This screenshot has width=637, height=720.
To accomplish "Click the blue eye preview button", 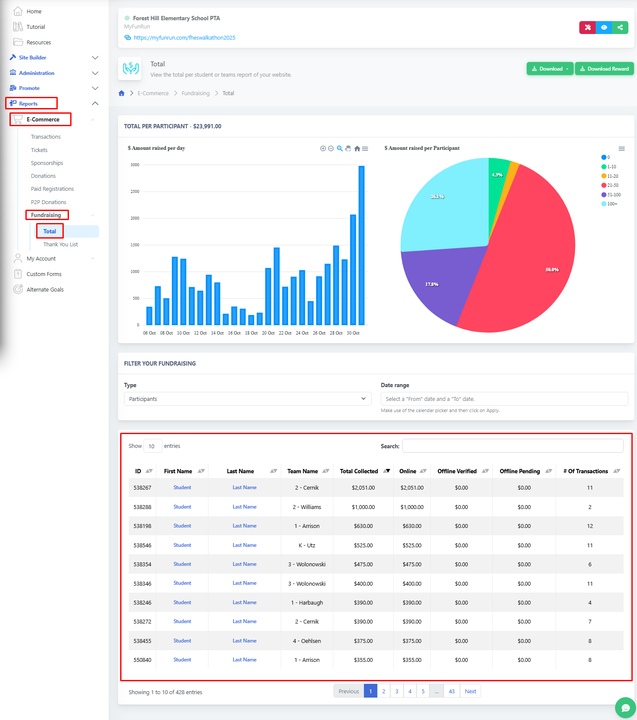I will tap(603, 28).
